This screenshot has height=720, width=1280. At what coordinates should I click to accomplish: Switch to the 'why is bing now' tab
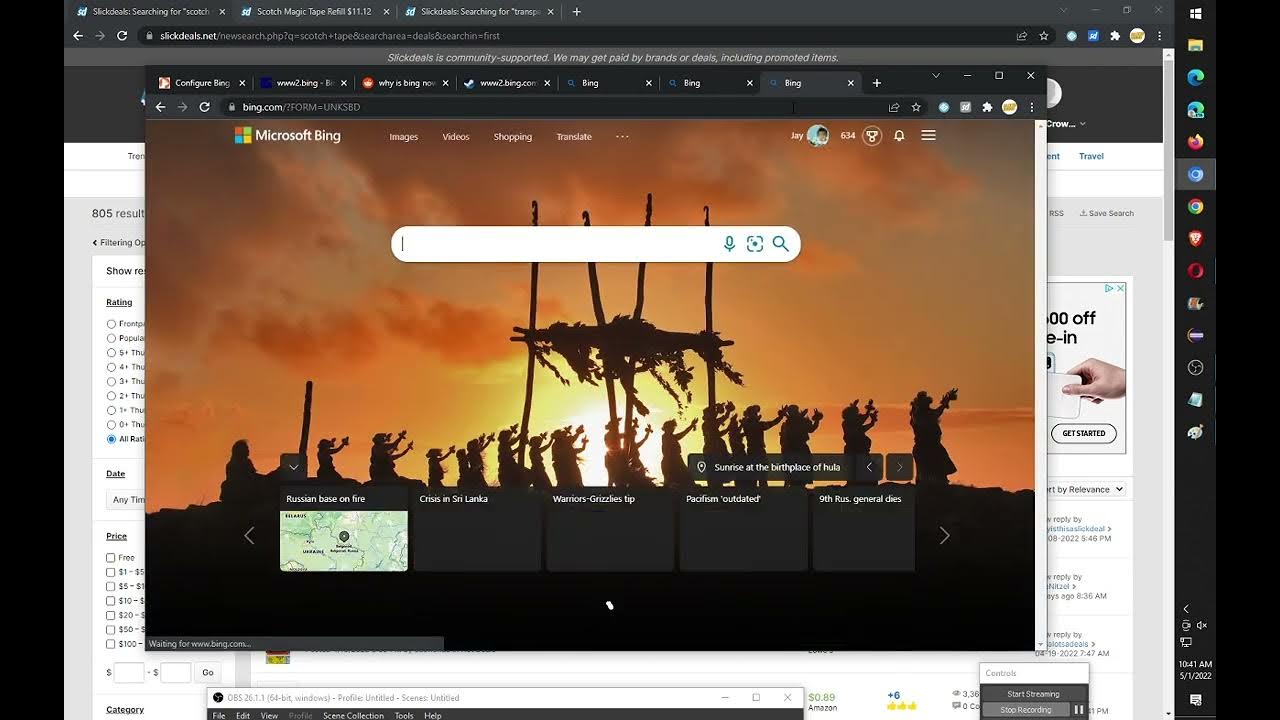pos(405,83)
